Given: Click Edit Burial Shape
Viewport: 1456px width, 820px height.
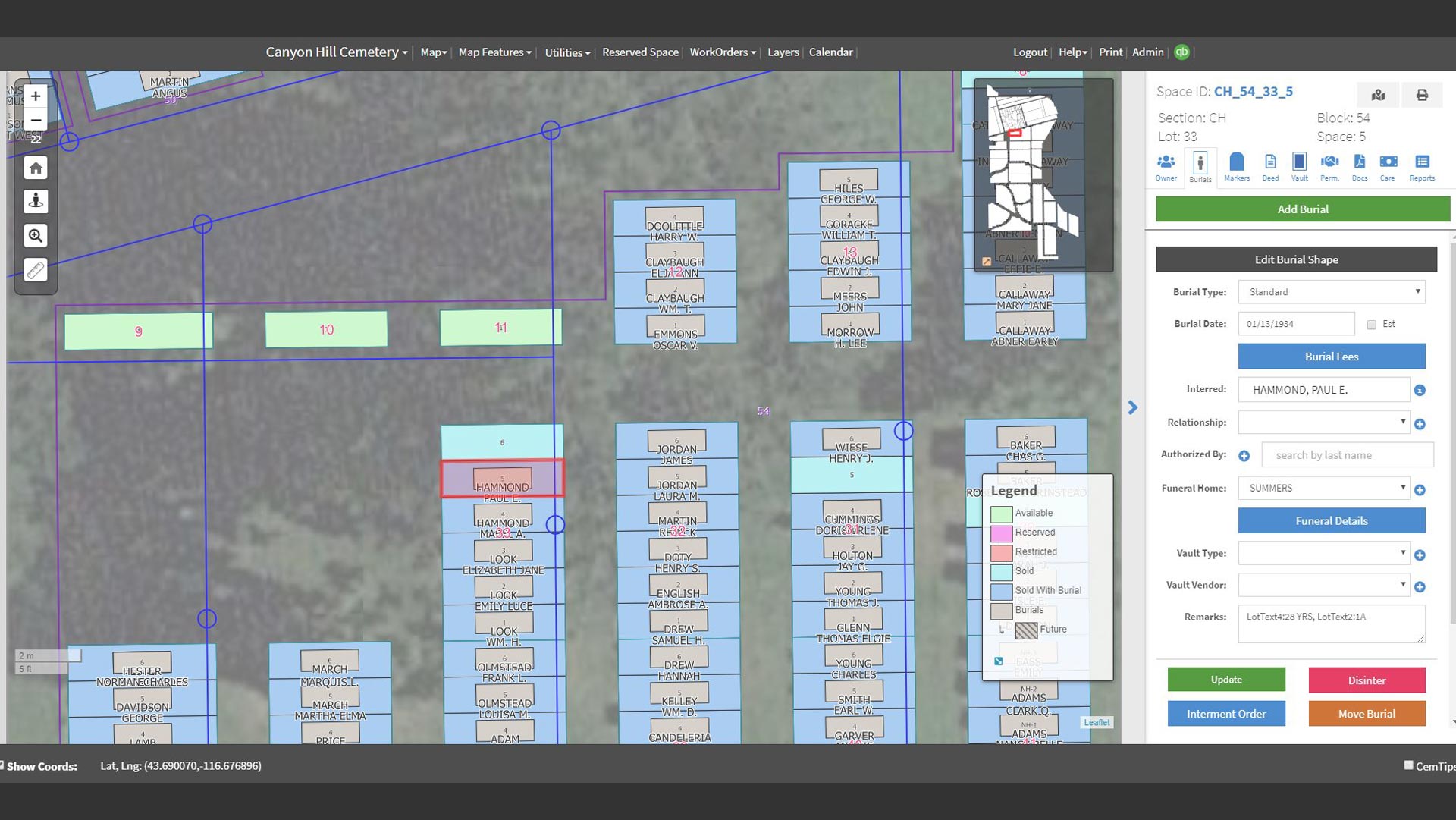Looking at the screenshot, I should [x=1296, y=259].
